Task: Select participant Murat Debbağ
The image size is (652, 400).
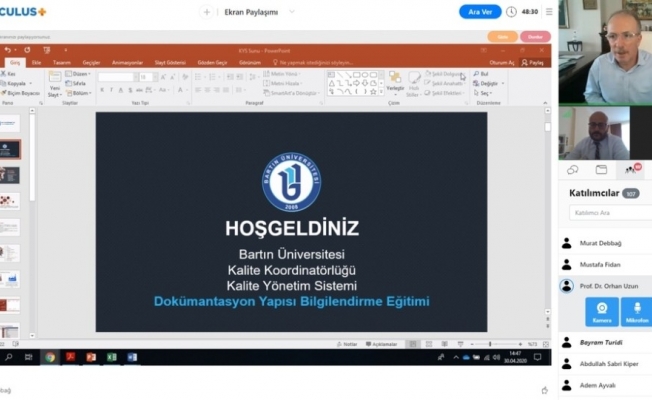Action: [600, 243]
